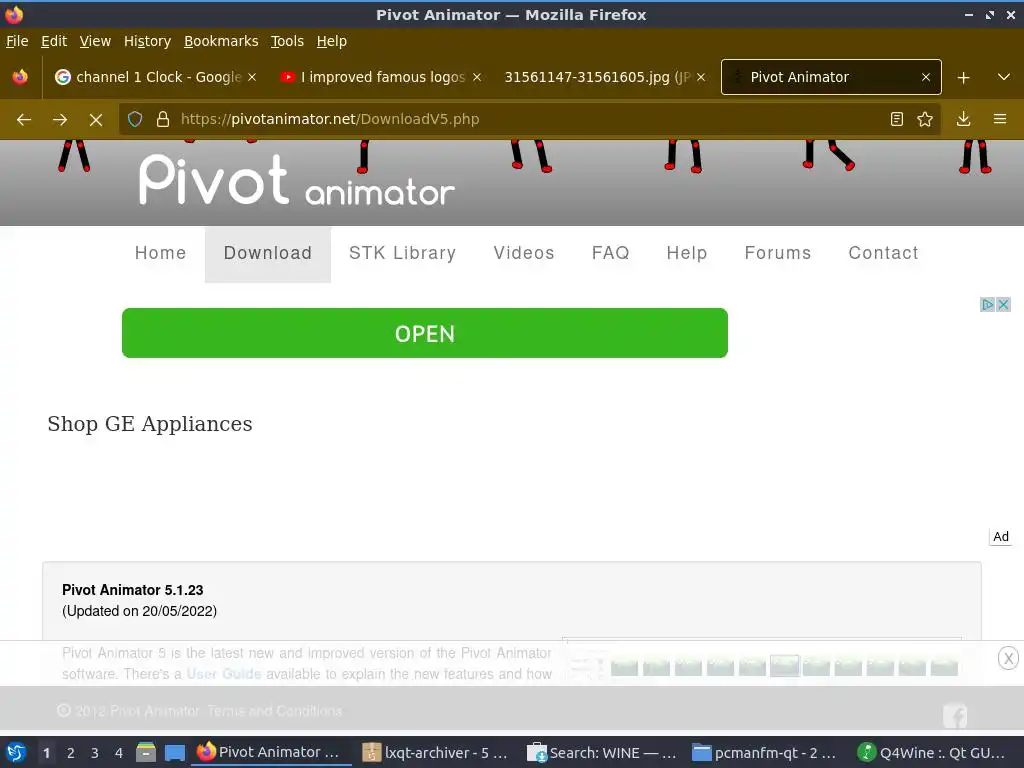Switch to virtual desktop 4
The height and width of the screenshot is (768, 1024).
pyautogui.click(x=119, y=753)
